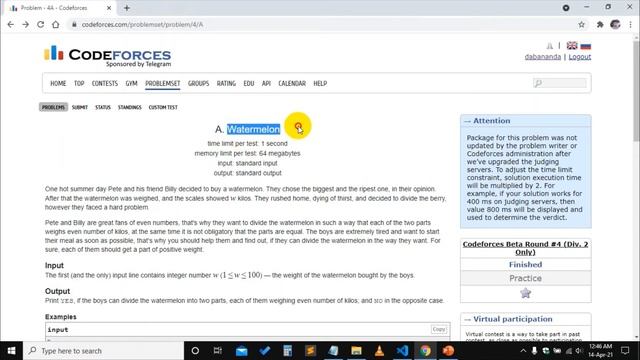640x360 pixels.
Task: Open dabananda profile link
Action: (542, 57)
